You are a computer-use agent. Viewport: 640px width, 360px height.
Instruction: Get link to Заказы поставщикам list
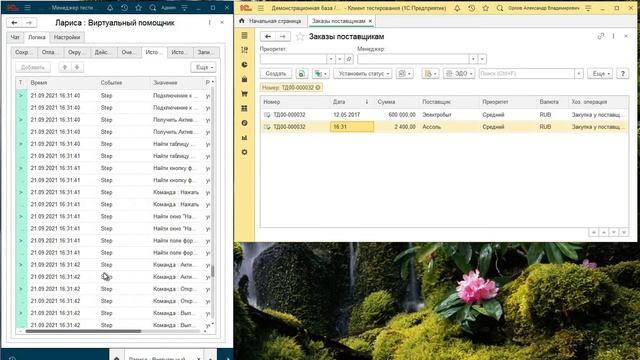(600, 36)
